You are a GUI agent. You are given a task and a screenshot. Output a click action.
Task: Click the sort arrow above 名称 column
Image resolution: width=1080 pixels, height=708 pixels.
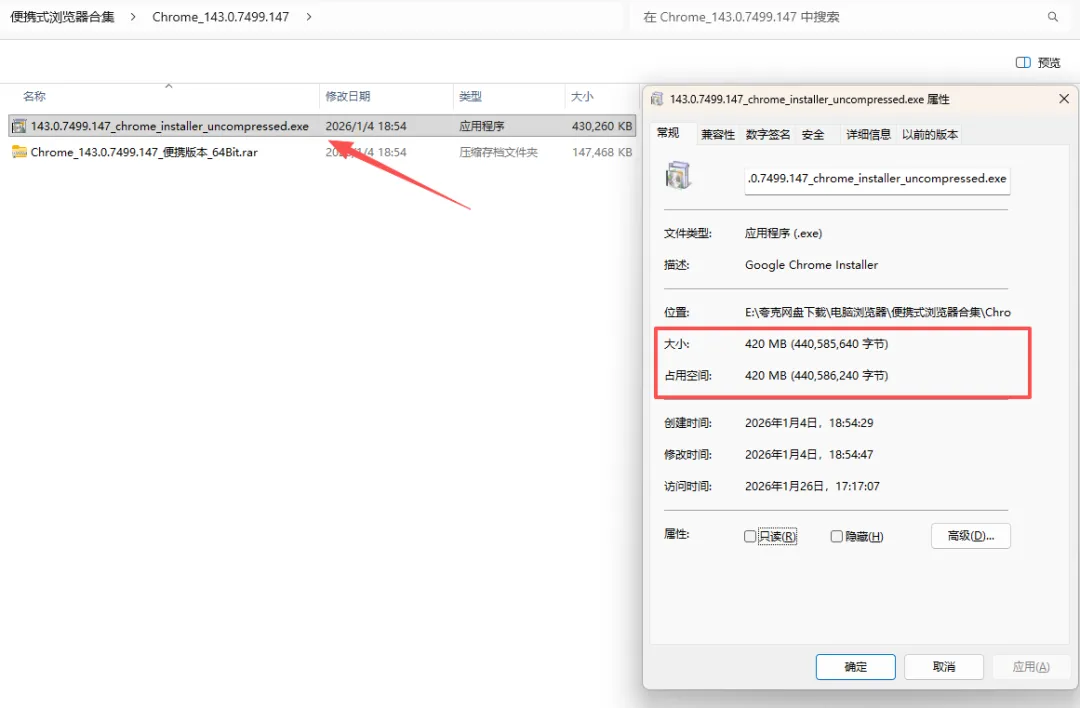[169, 86]
